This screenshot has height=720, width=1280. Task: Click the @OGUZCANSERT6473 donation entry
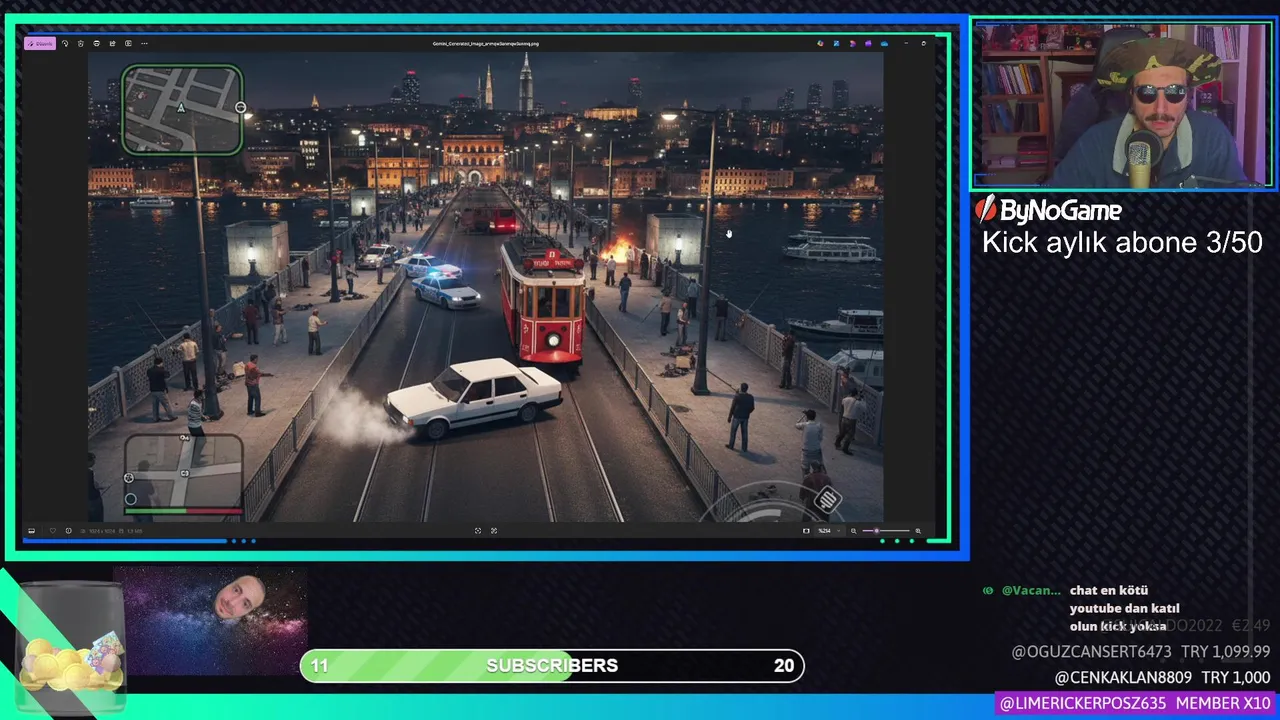pyautogui.click(x=1141, y=652)
